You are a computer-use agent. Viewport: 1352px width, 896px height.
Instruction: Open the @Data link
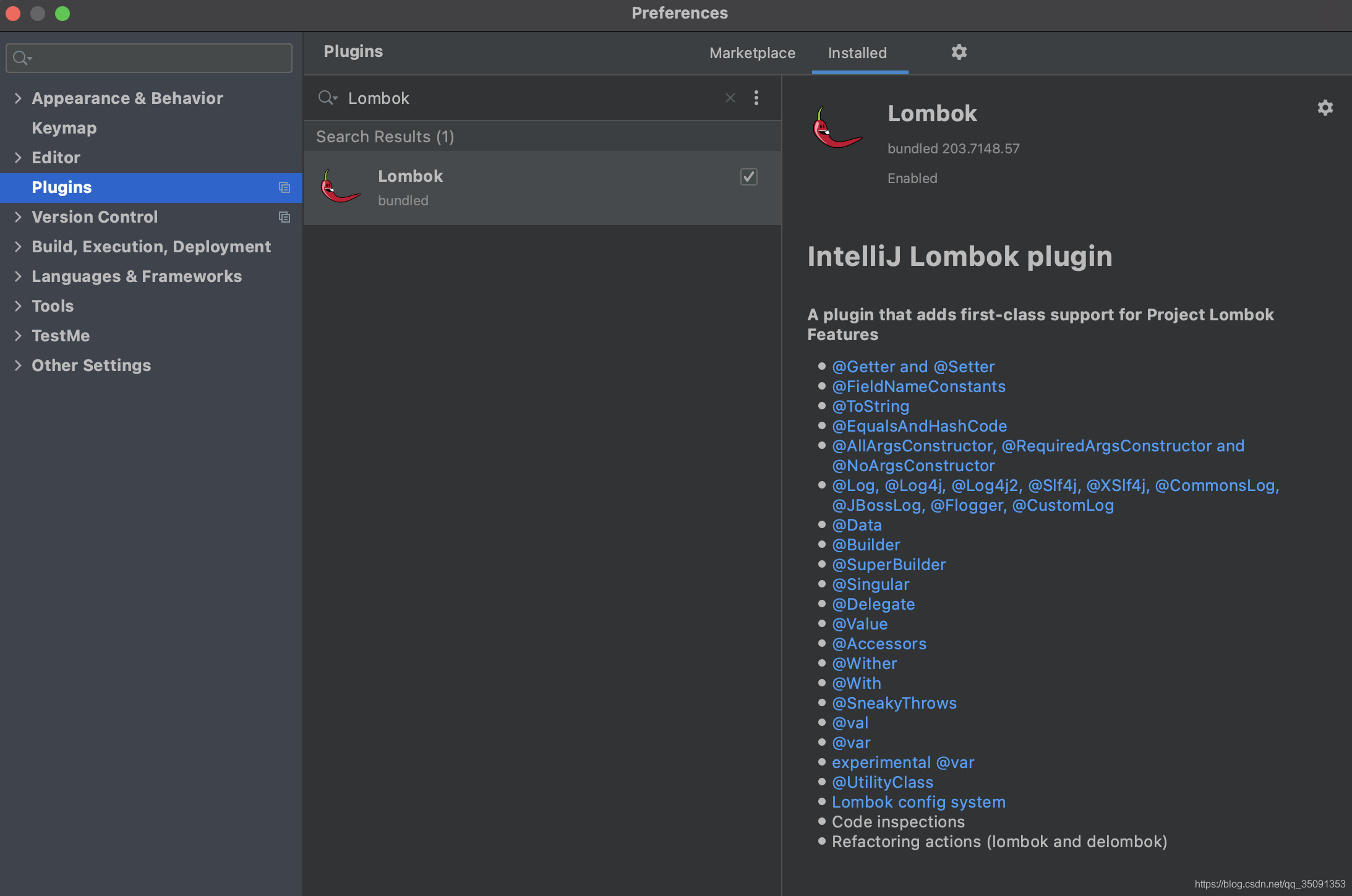point(857,525)
